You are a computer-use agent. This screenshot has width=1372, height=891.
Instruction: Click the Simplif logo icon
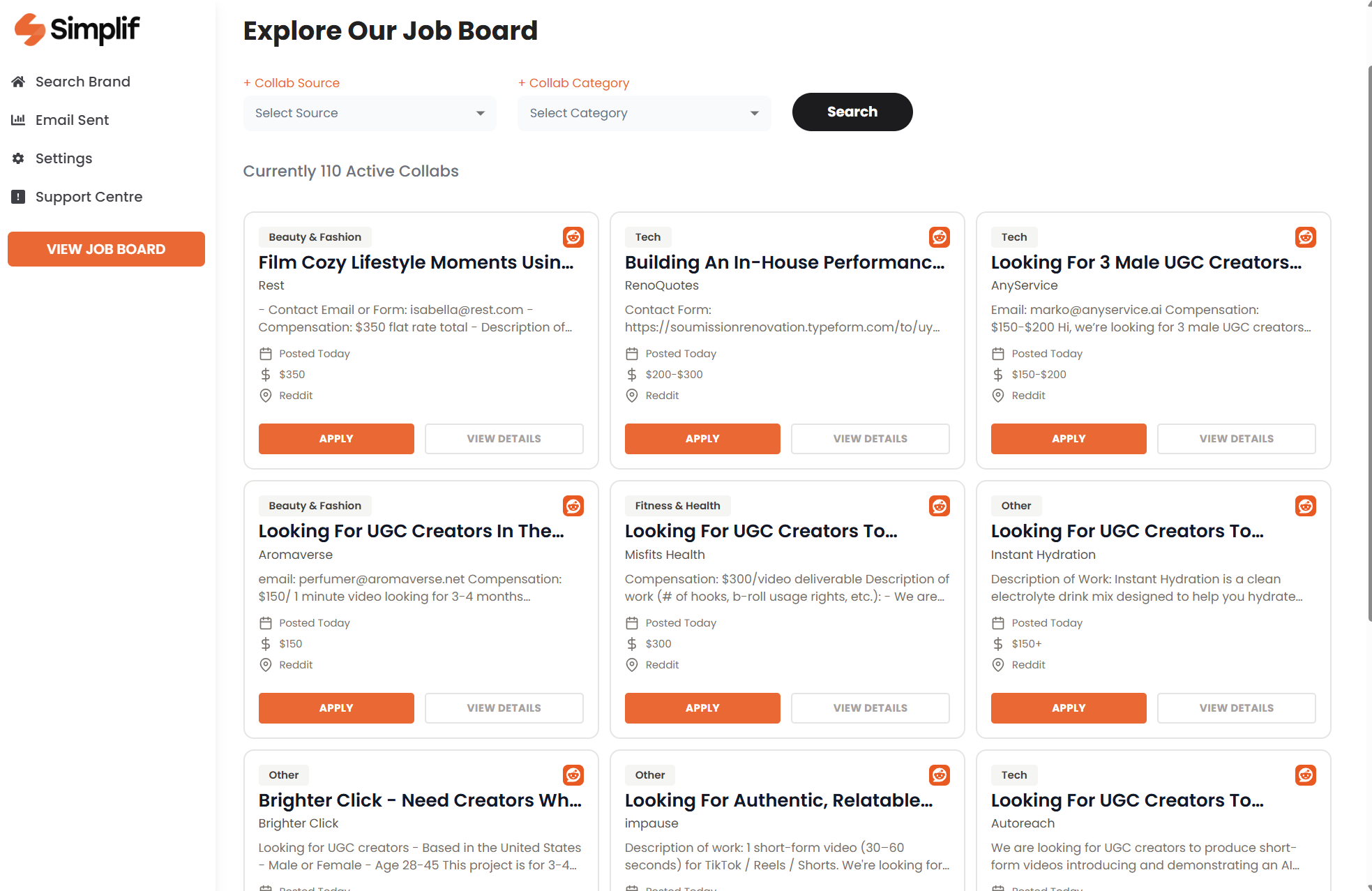(x=30, y=29)
